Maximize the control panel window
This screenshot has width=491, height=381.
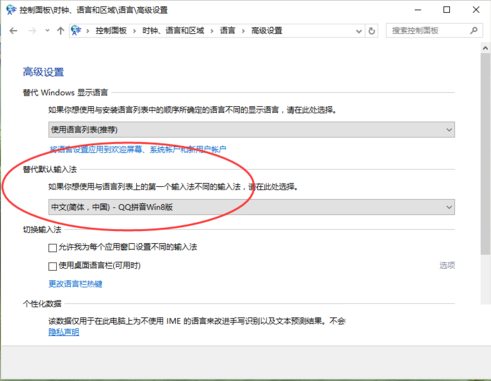pos(447,10)
